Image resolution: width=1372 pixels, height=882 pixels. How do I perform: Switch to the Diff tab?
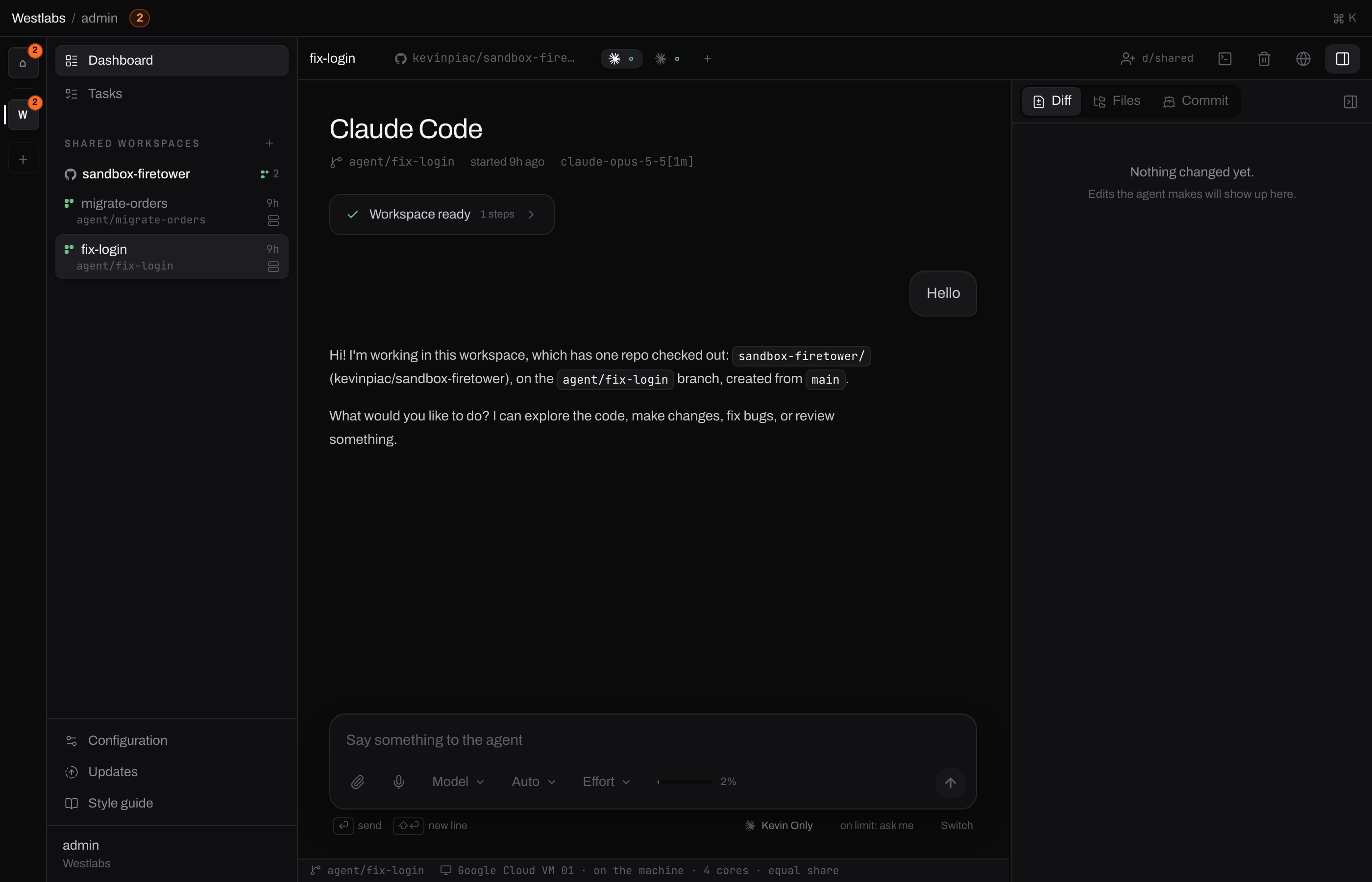[1052, 101]
